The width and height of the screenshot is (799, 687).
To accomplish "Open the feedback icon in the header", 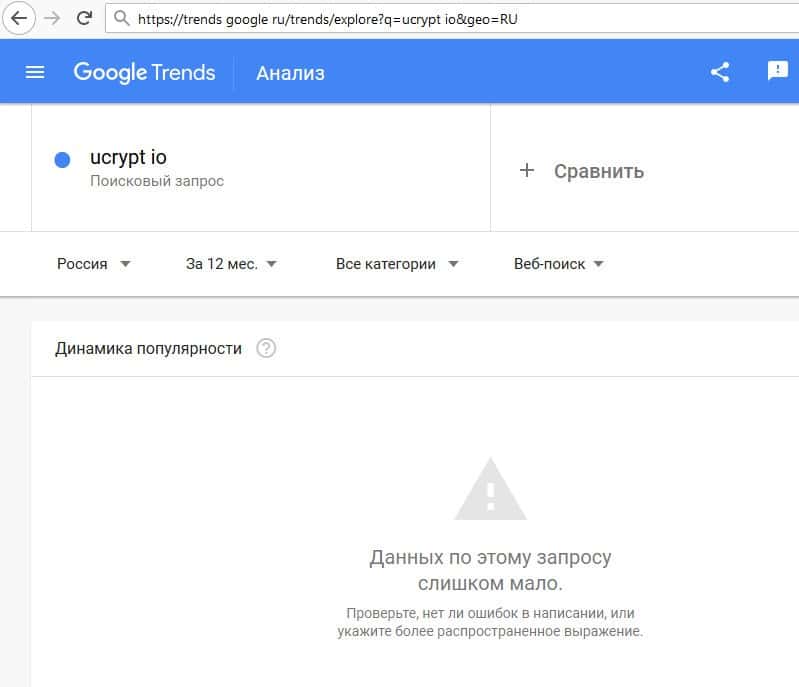I will (777, 71).
